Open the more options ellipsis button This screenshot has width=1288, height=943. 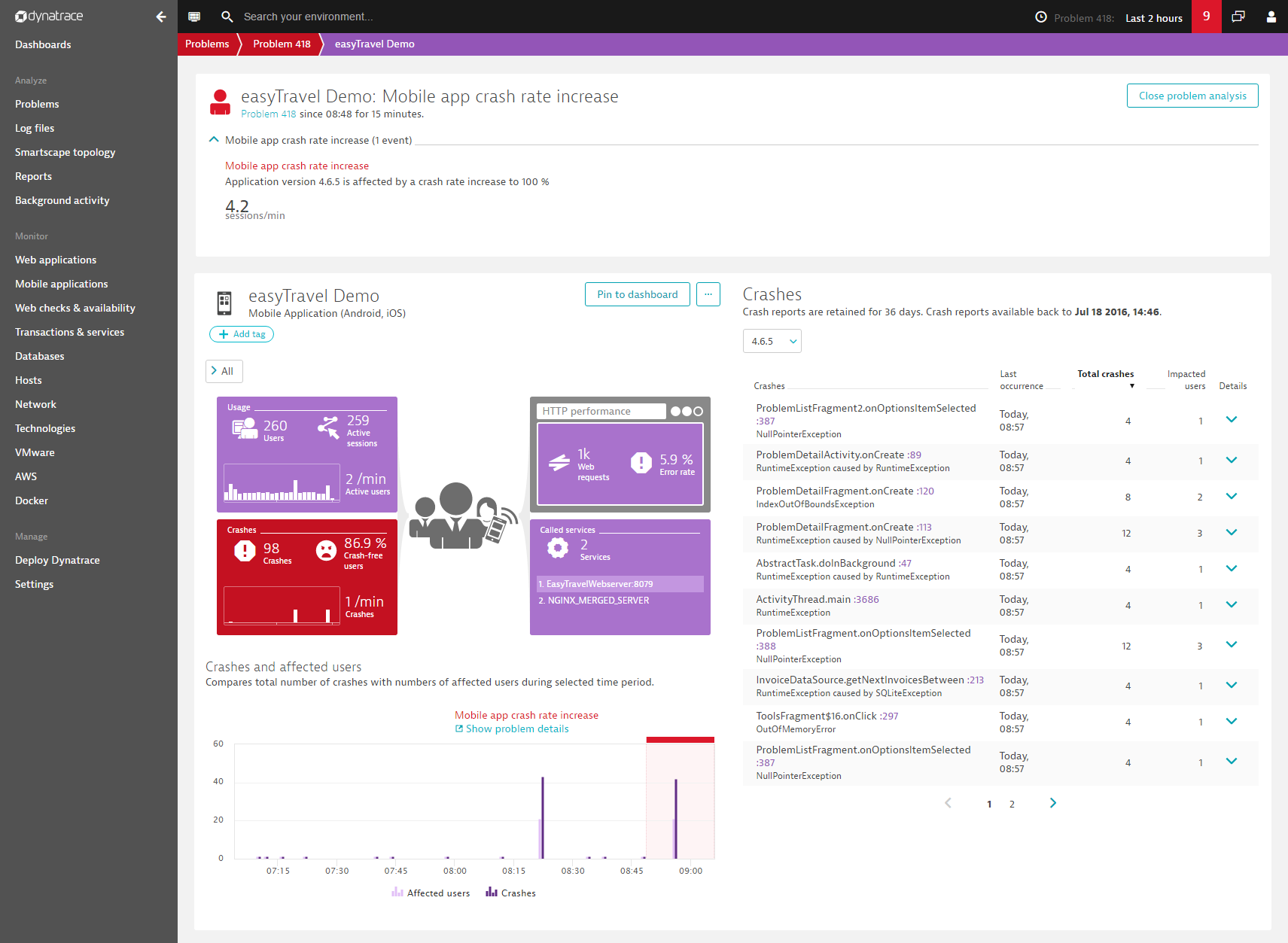pyautogui.click(x=708, y=294)
